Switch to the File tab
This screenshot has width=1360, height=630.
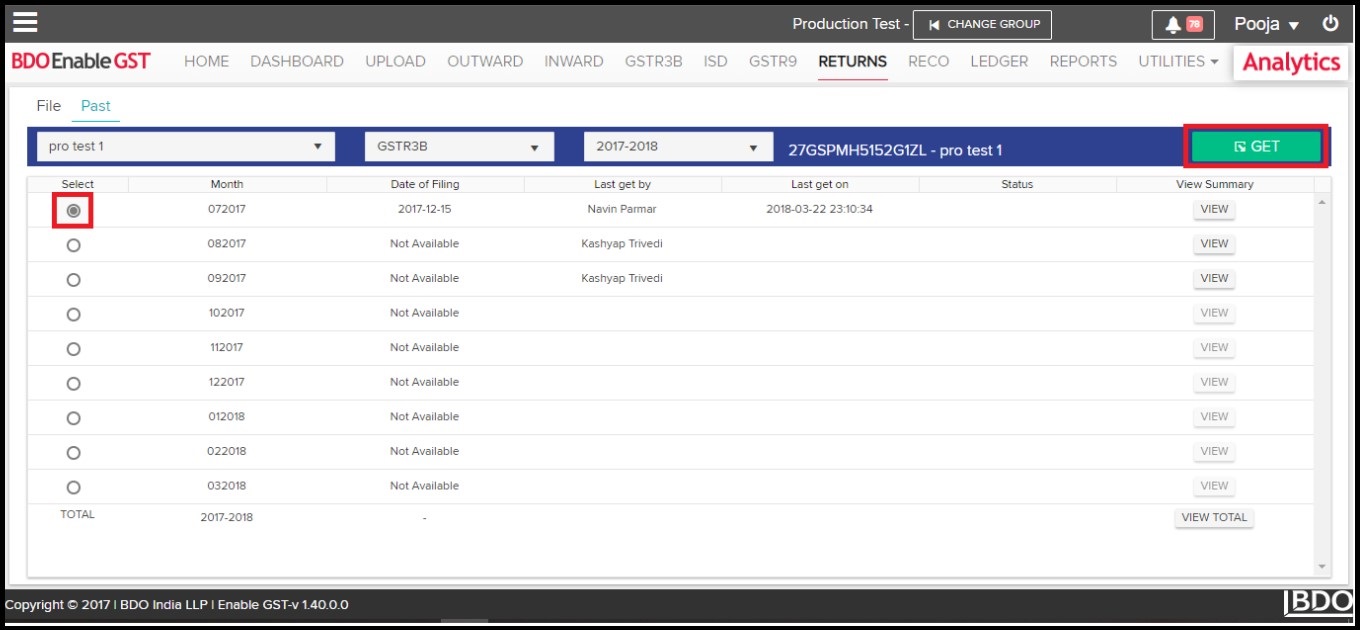[x=49, y=106]
